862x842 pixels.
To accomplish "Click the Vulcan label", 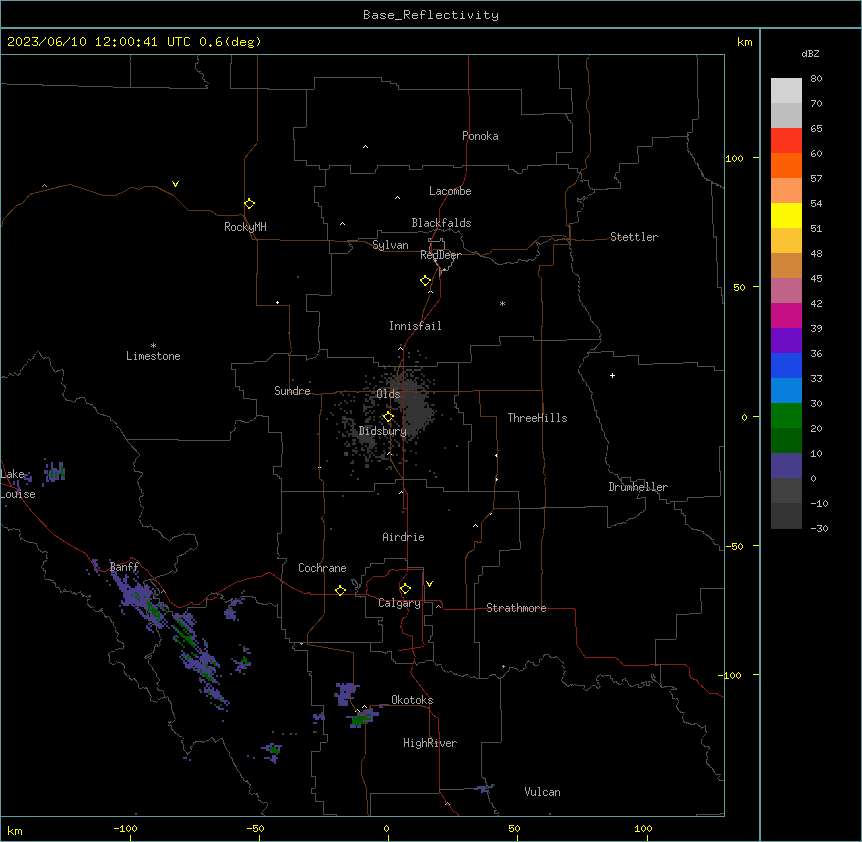I will (543, 792).
